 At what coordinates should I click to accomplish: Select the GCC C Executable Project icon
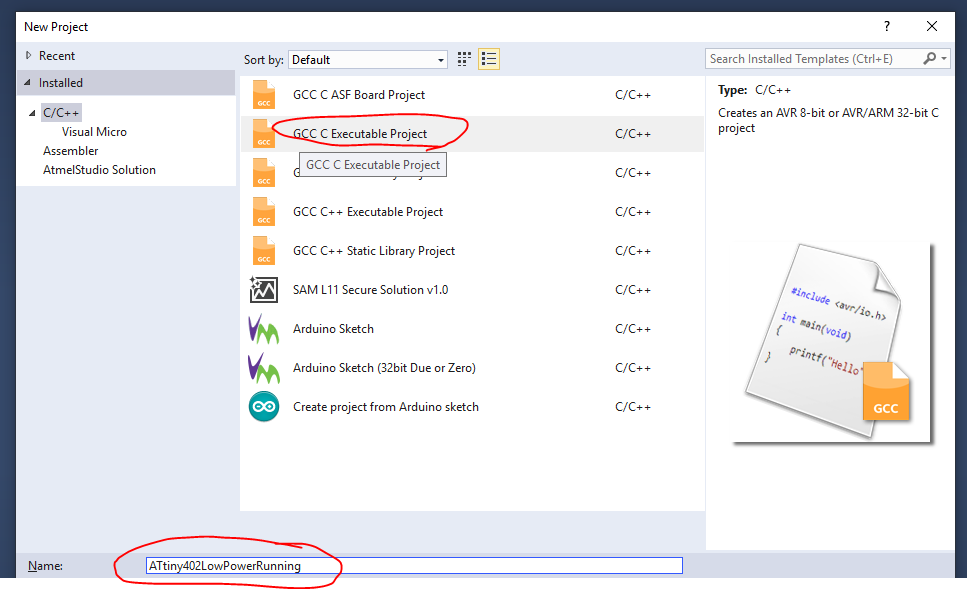(264, 134)
